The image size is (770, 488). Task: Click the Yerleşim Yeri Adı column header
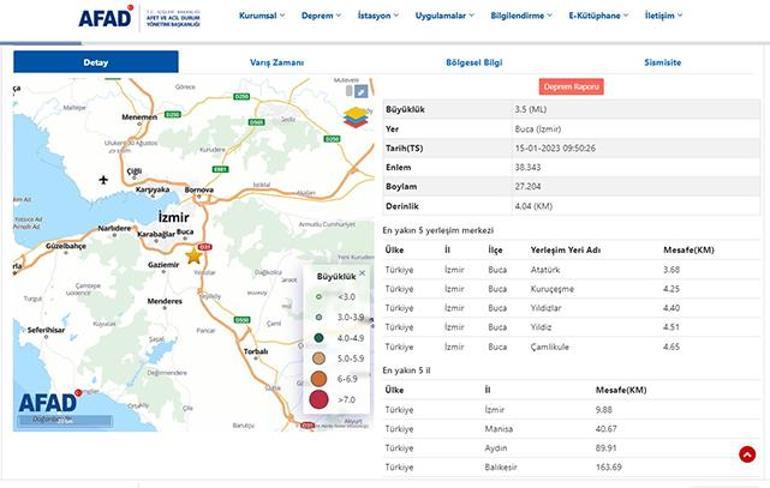coord(565,250)
